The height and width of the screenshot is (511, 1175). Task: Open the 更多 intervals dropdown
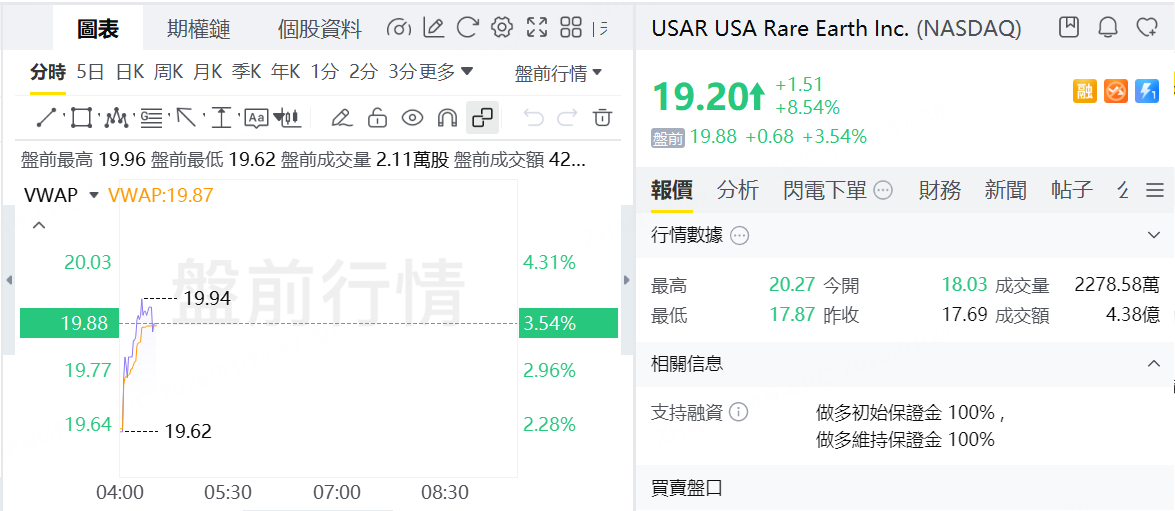(446, 73)
